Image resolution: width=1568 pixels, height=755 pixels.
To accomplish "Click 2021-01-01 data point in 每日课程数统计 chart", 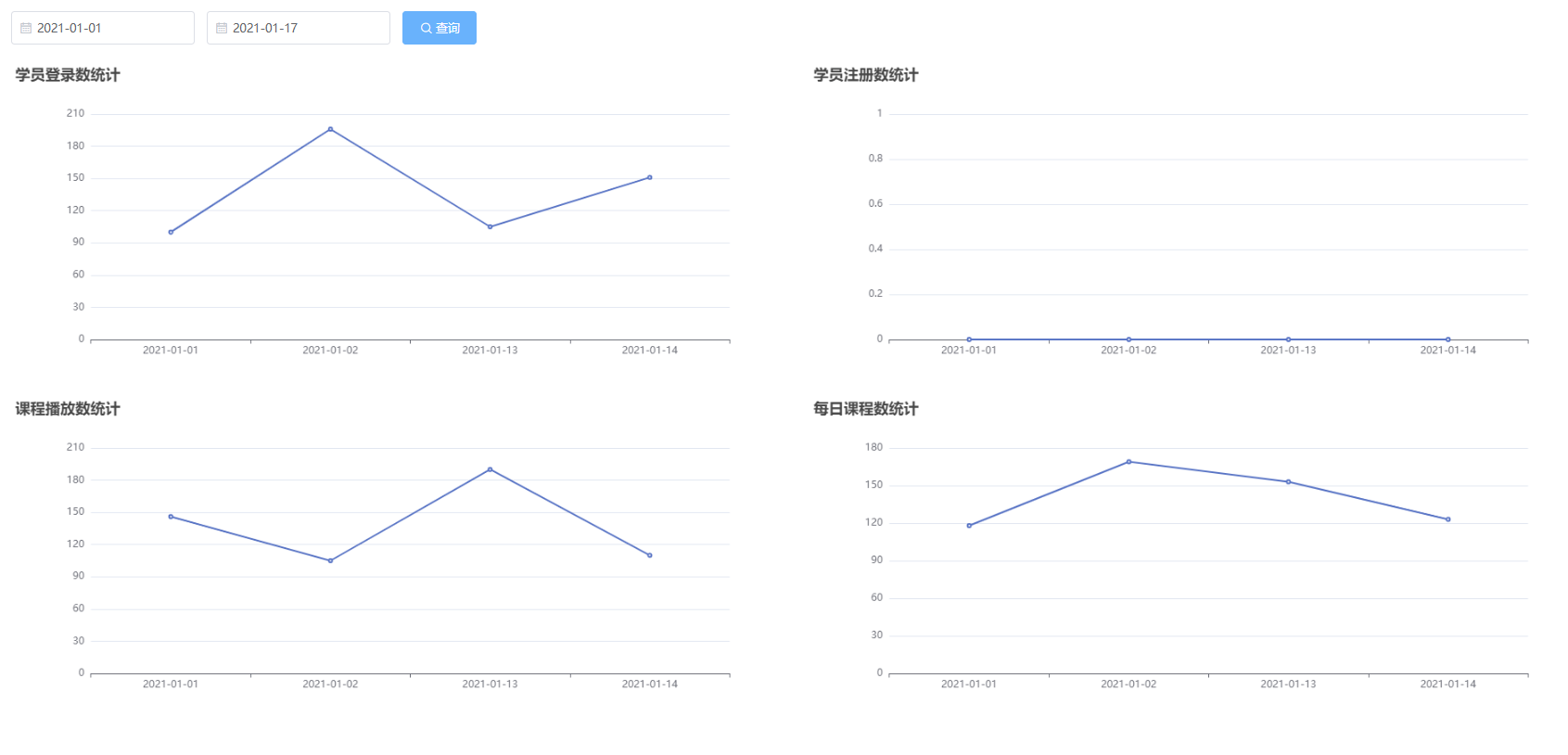I will point(969,526).
